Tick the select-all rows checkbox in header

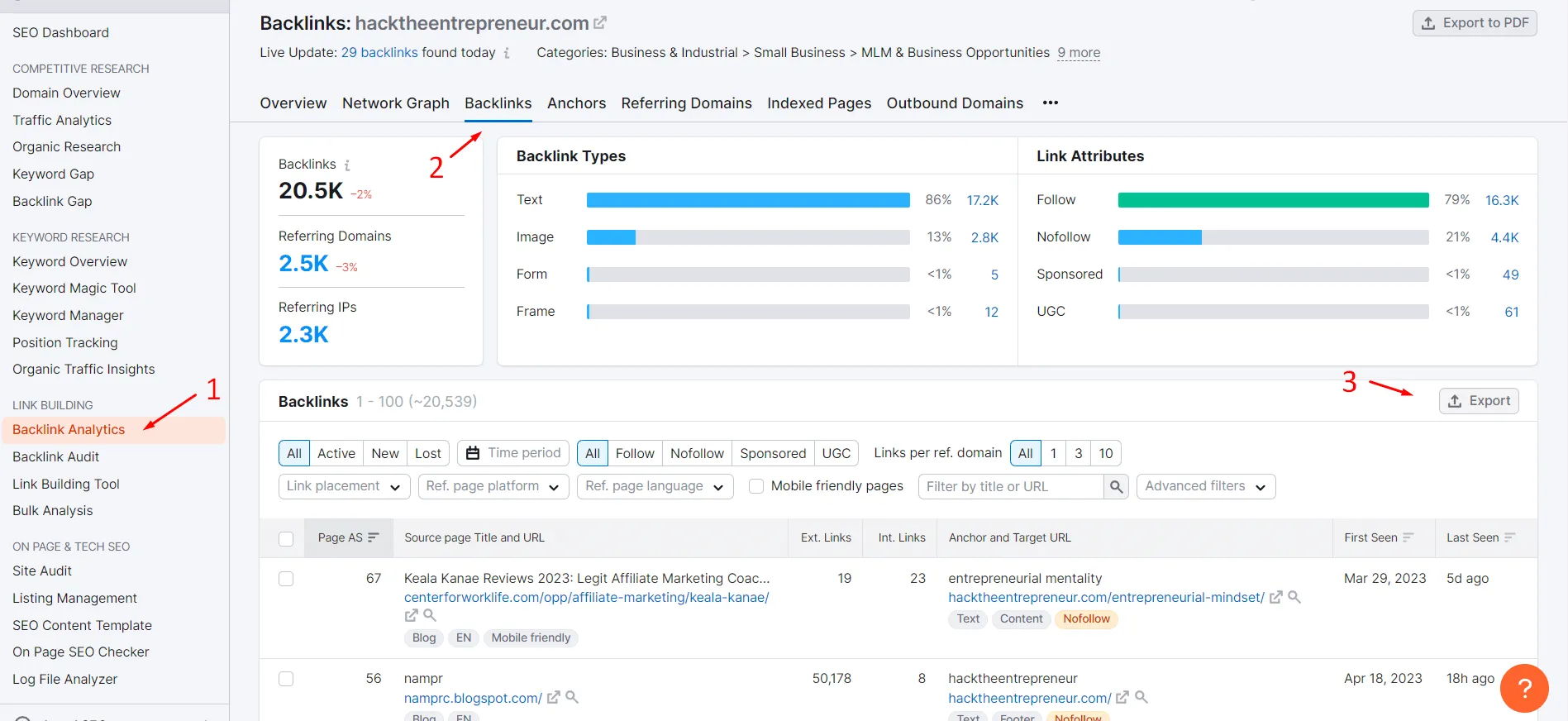[x=286, y=538]
